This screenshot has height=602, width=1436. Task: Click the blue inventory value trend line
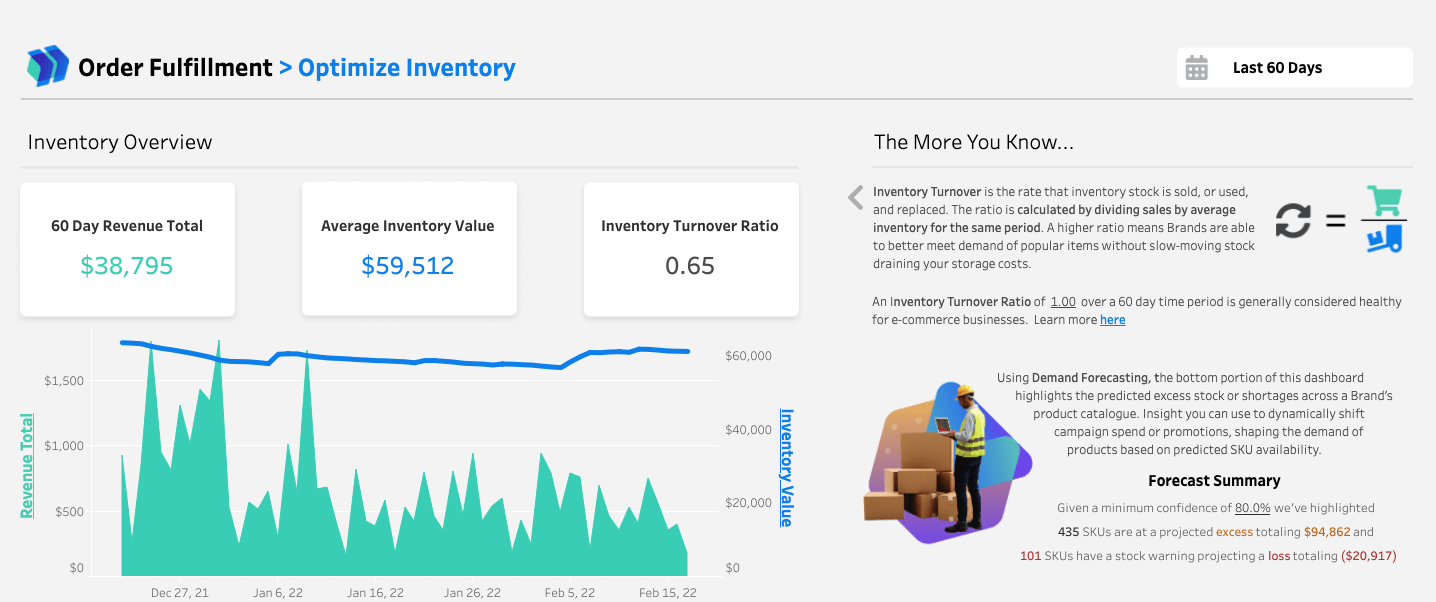tap(400, 362)
